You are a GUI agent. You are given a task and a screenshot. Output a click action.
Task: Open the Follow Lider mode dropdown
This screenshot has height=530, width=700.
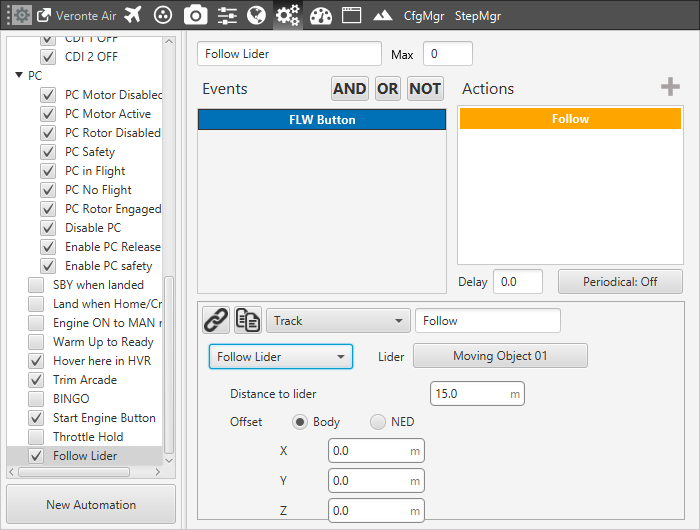(x=281, y=356)
